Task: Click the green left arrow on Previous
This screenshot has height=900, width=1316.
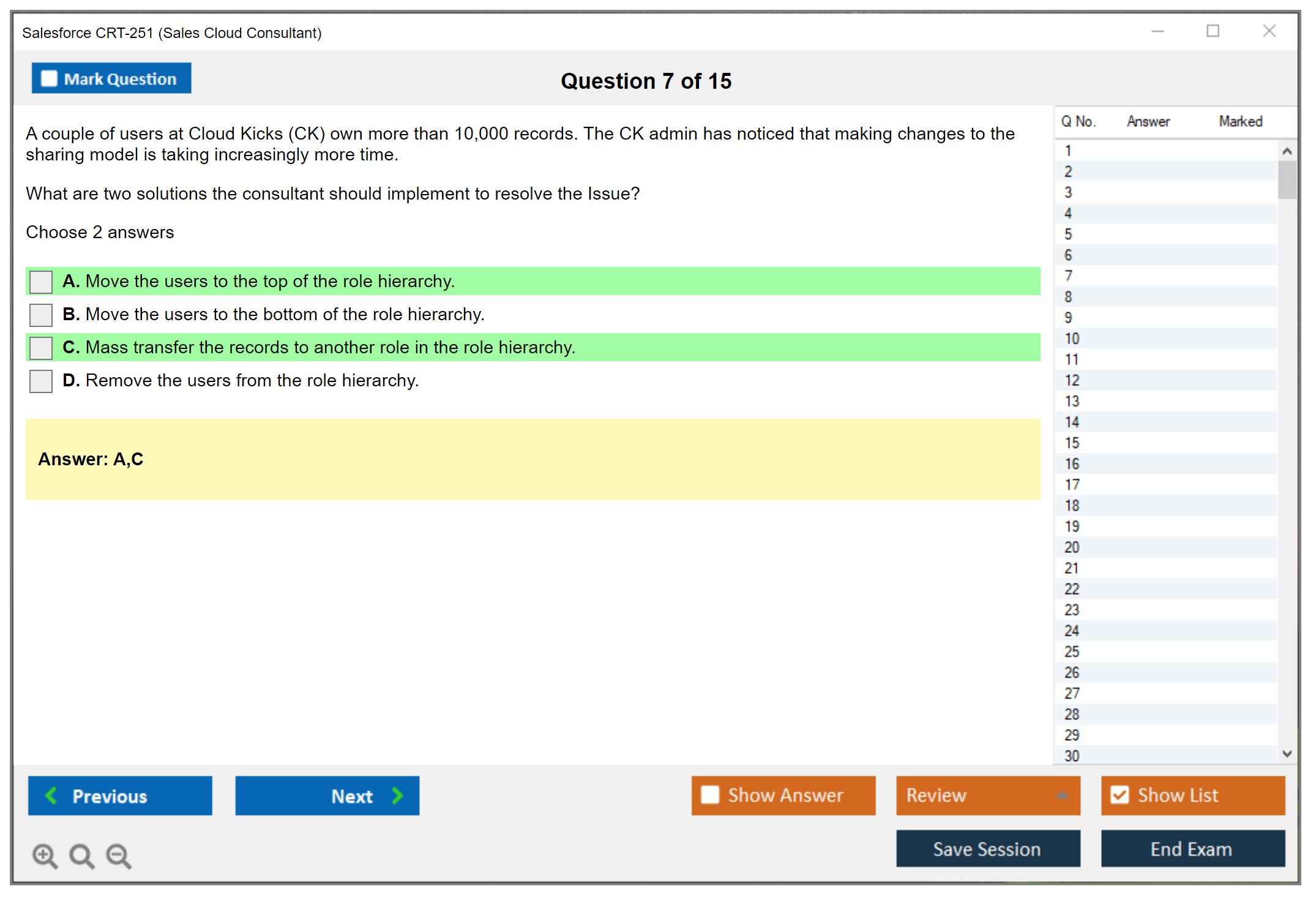Action: click(x=51, y=795)
